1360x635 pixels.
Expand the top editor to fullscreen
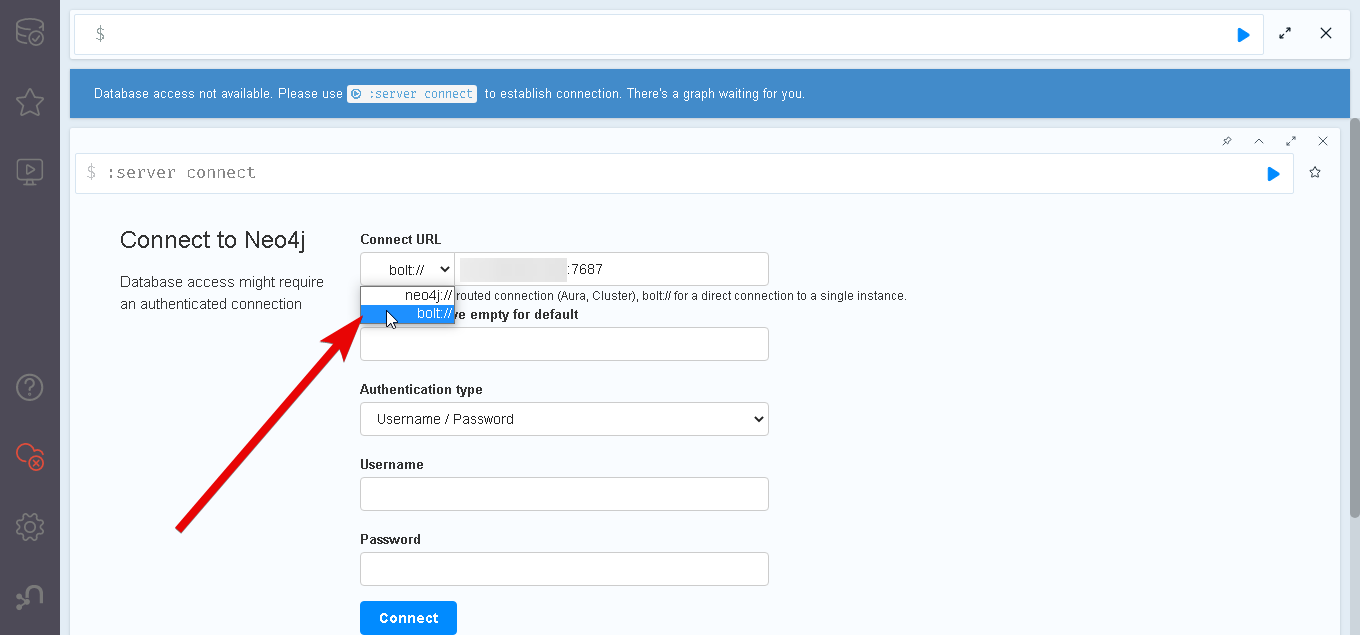tap(1285, 34)
